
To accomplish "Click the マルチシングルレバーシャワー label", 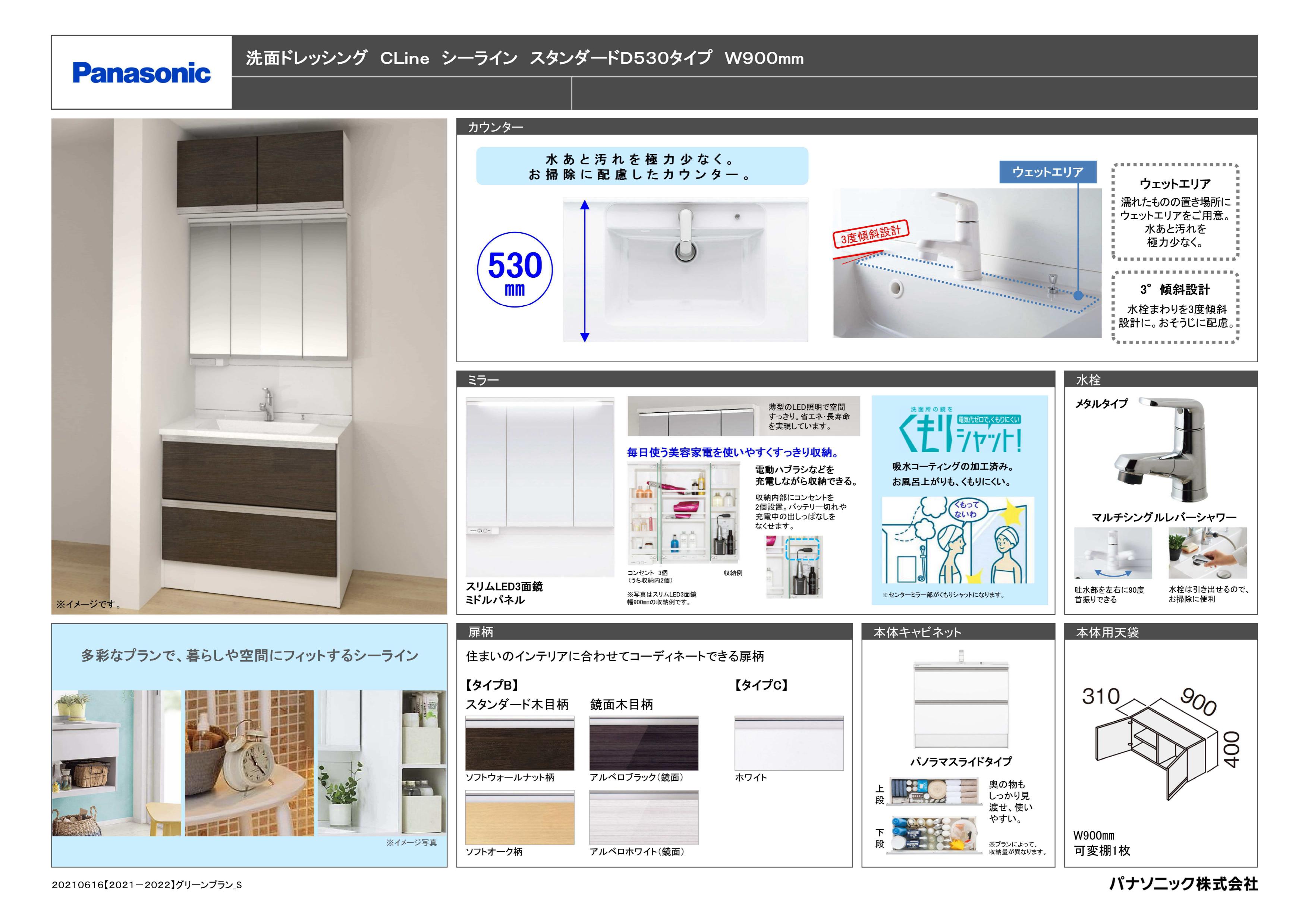I will (1164, 517).
